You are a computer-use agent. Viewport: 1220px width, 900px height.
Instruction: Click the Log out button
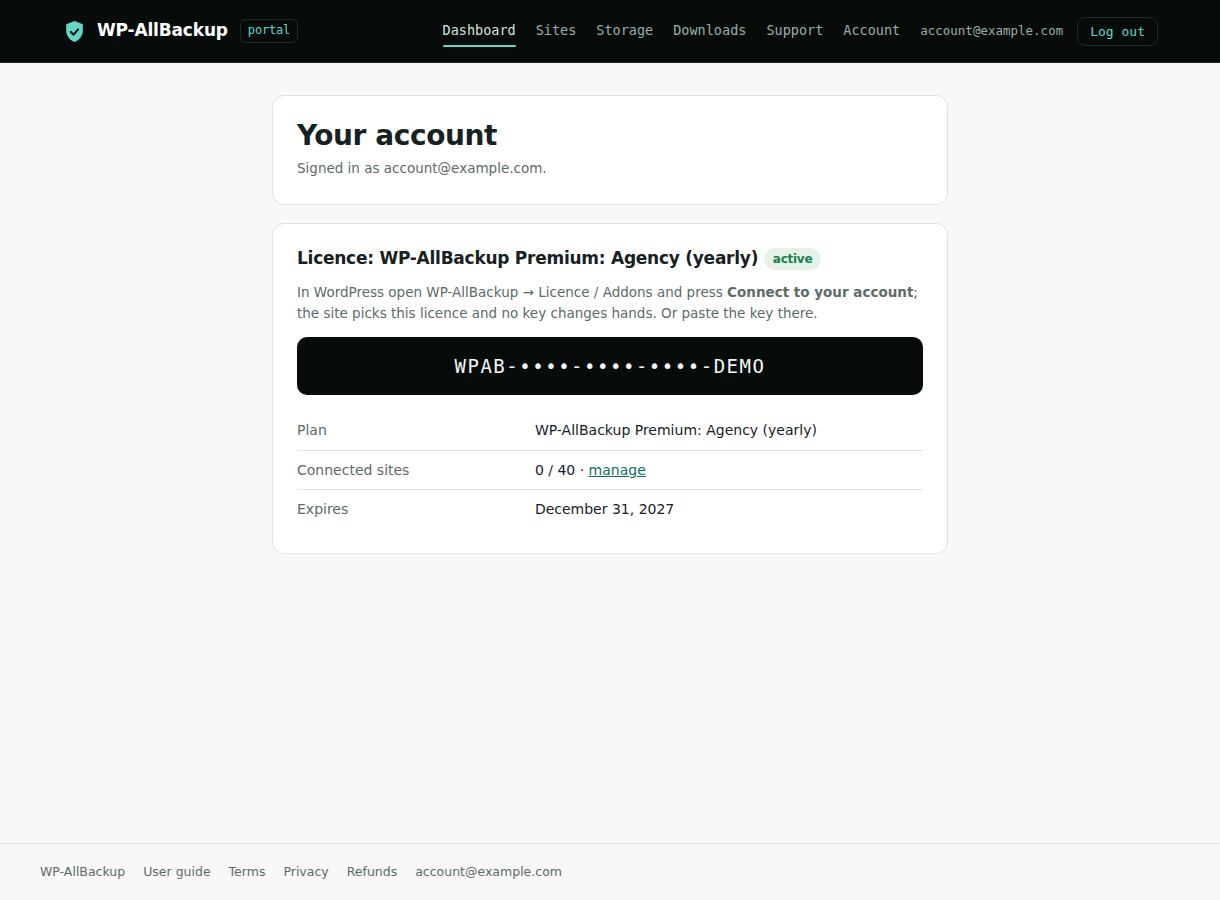click(x=1117, y=31)
